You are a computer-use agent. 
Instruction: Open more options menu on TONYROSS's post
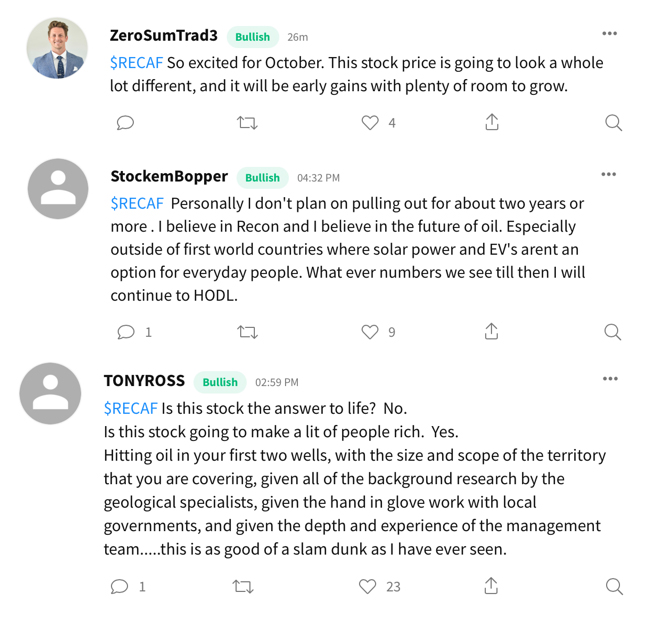[x=610, y=379]
